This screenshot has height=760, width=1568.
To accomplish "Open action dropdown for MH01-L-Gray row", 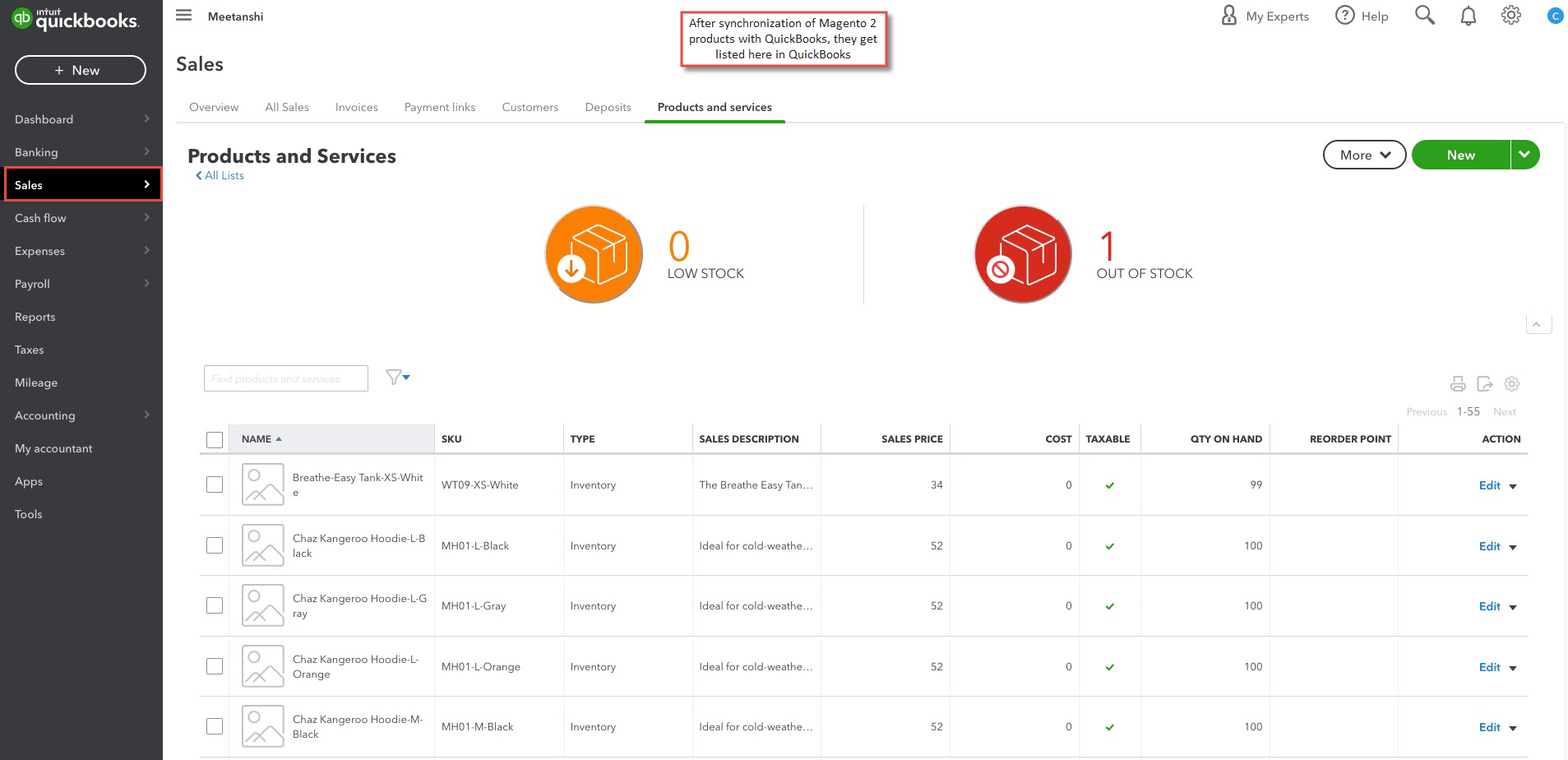I will point(1513,607).
